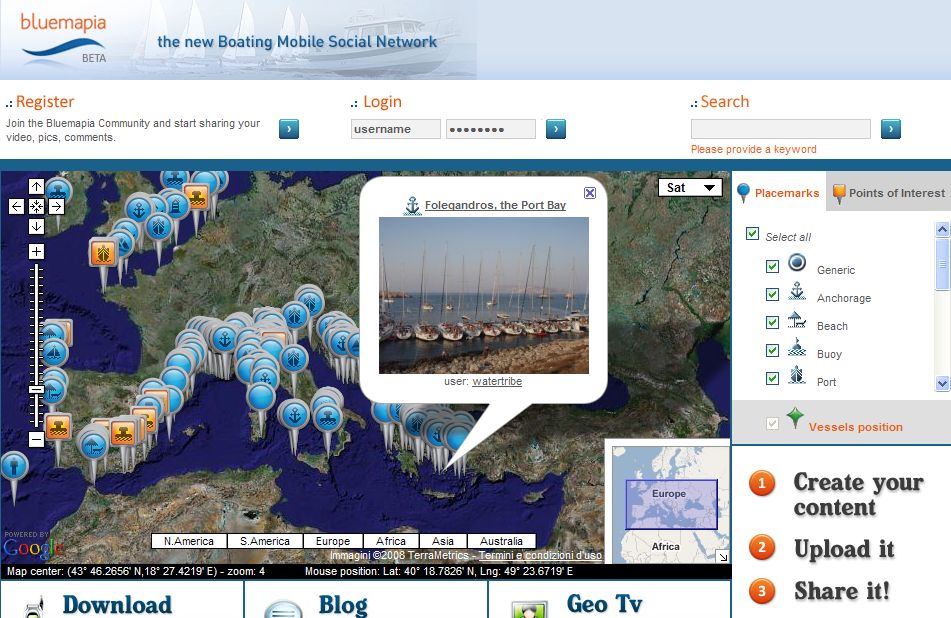Click the anchor icon beside Folegandros title
This screenshot has height=618, width=951.
tap(412, 206)
